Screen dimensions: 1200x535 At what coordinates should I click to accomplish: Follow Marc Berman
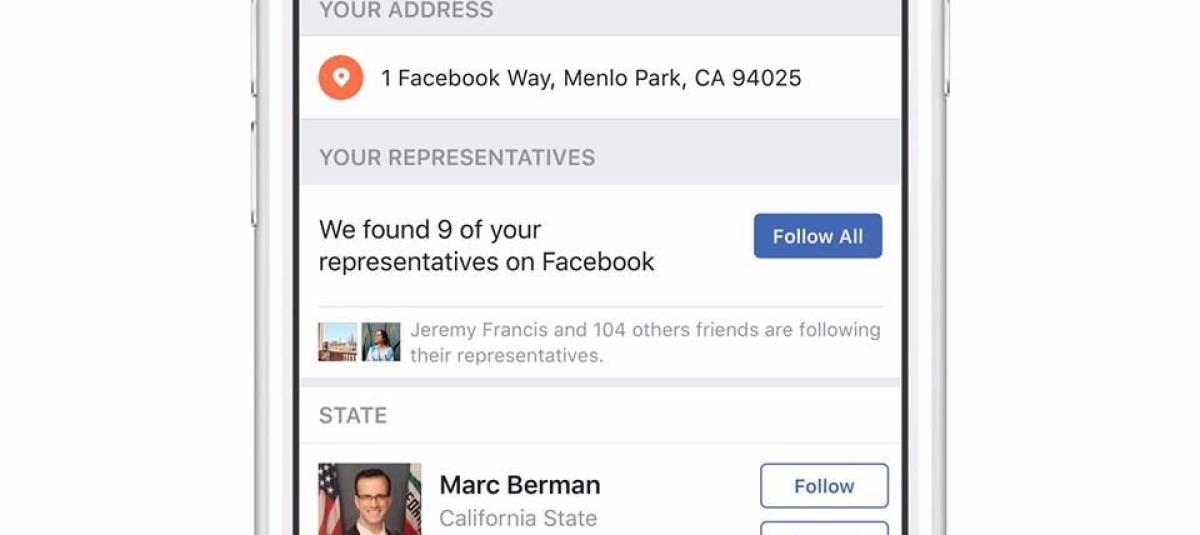(x=824, y=486)
